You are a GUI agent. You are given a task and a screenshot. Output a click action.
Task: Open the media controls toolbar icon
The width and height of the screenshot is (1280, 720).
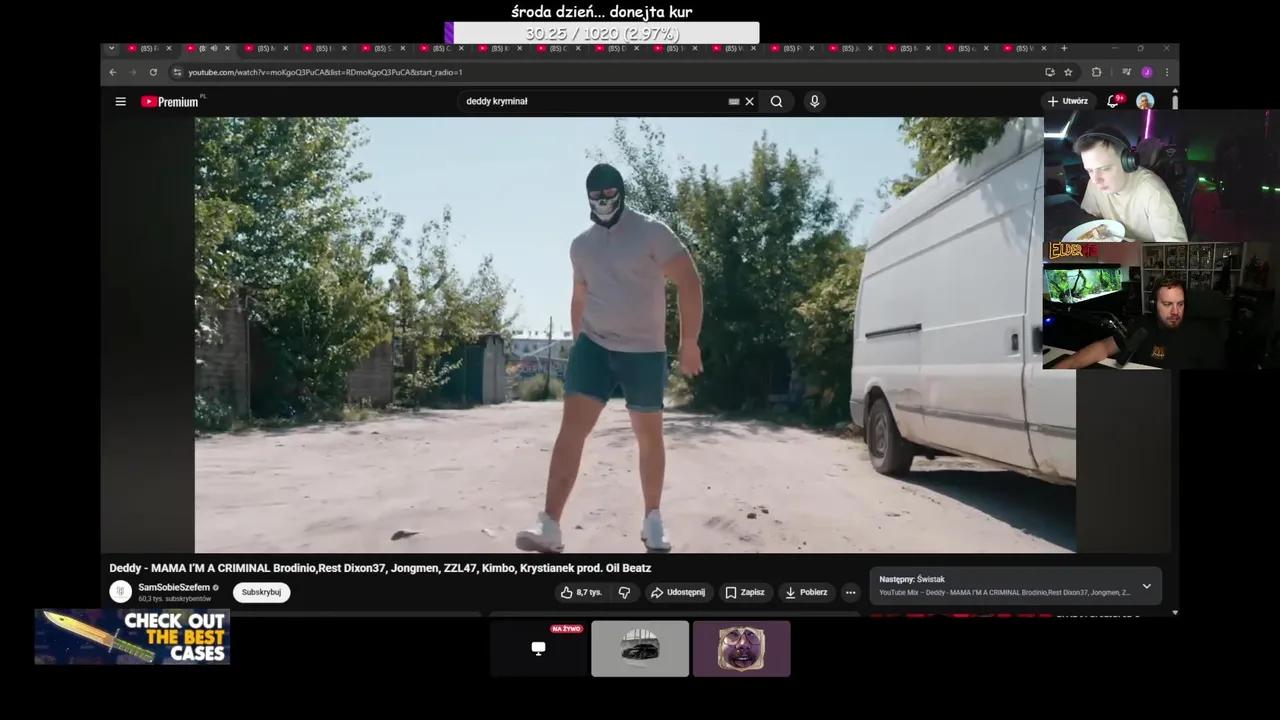[1126, 72]
